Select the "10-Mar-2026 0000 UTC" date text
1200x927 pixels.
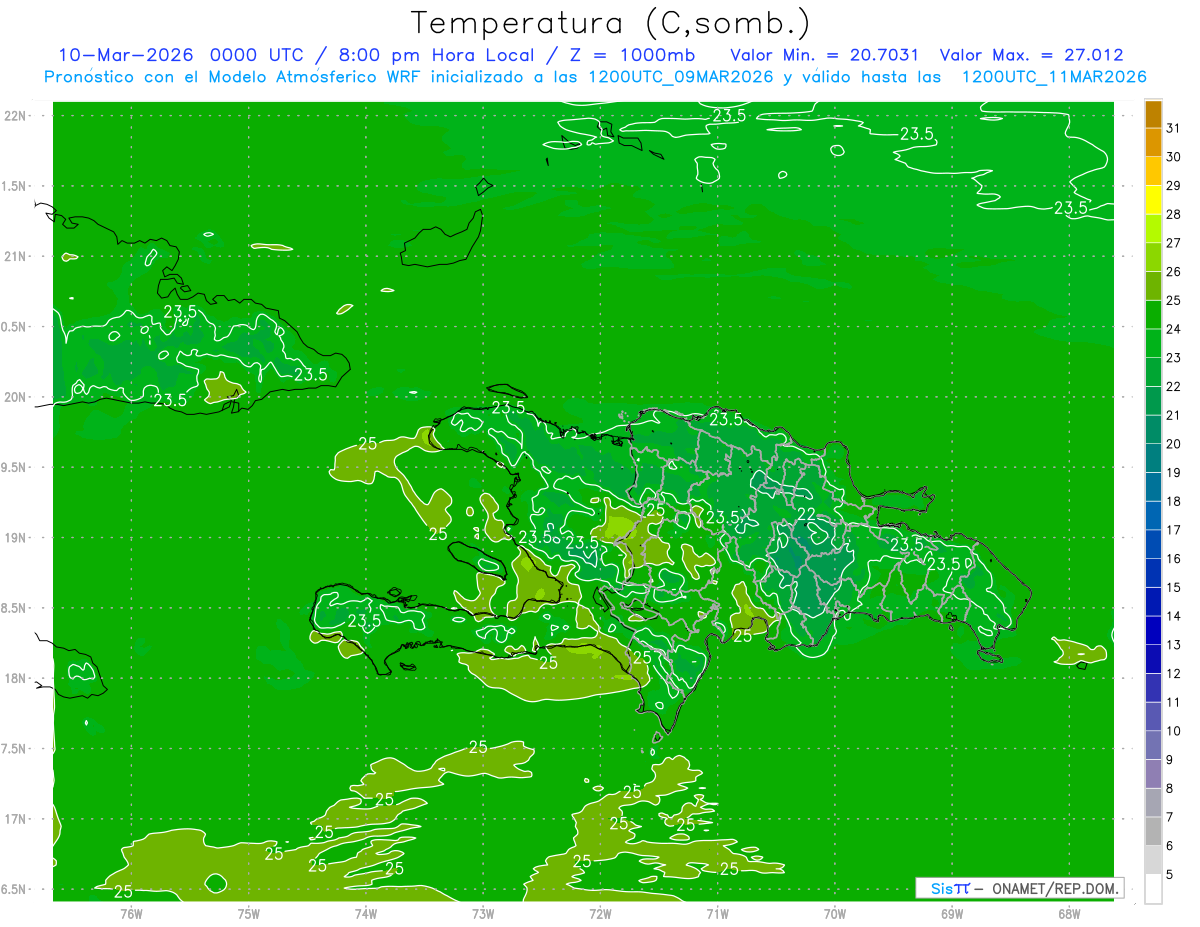click(x=182, y=55)
